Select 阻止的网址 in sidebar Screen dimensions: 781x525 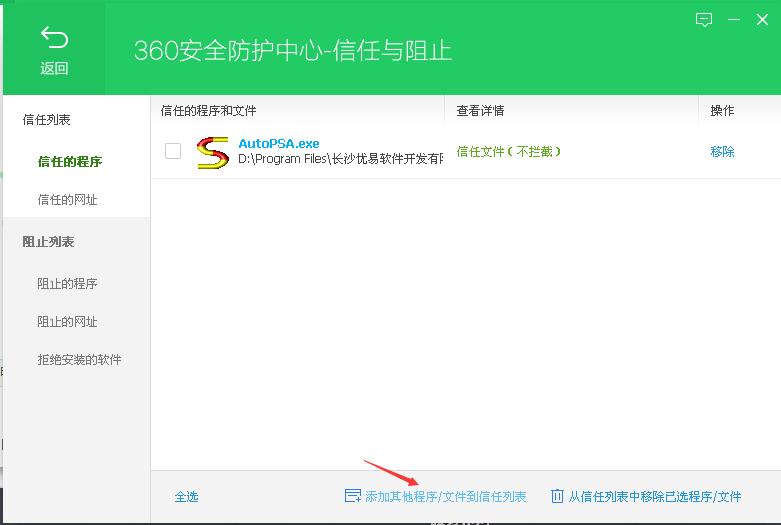[68, 321]
